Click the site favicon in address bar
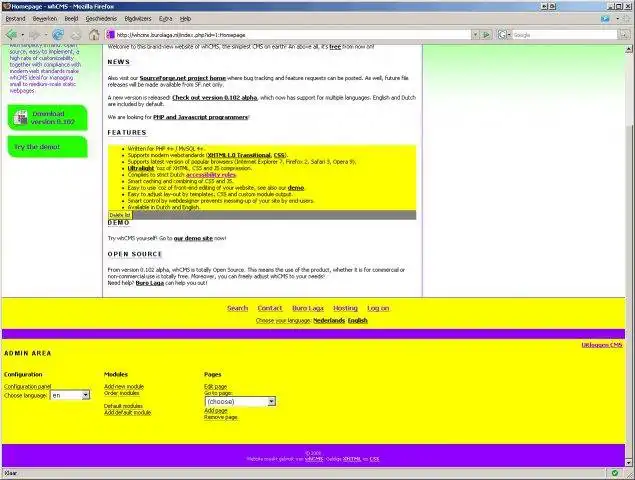Viewport: 635px width, 480px height. (x=111, y=35)
